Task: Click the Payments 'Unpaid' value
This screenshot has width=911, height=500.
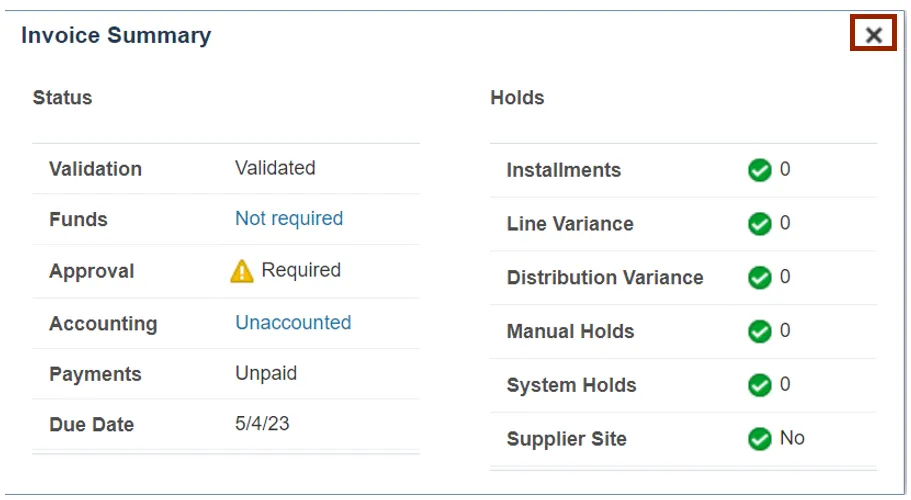Action: click(x=266, y=374)
